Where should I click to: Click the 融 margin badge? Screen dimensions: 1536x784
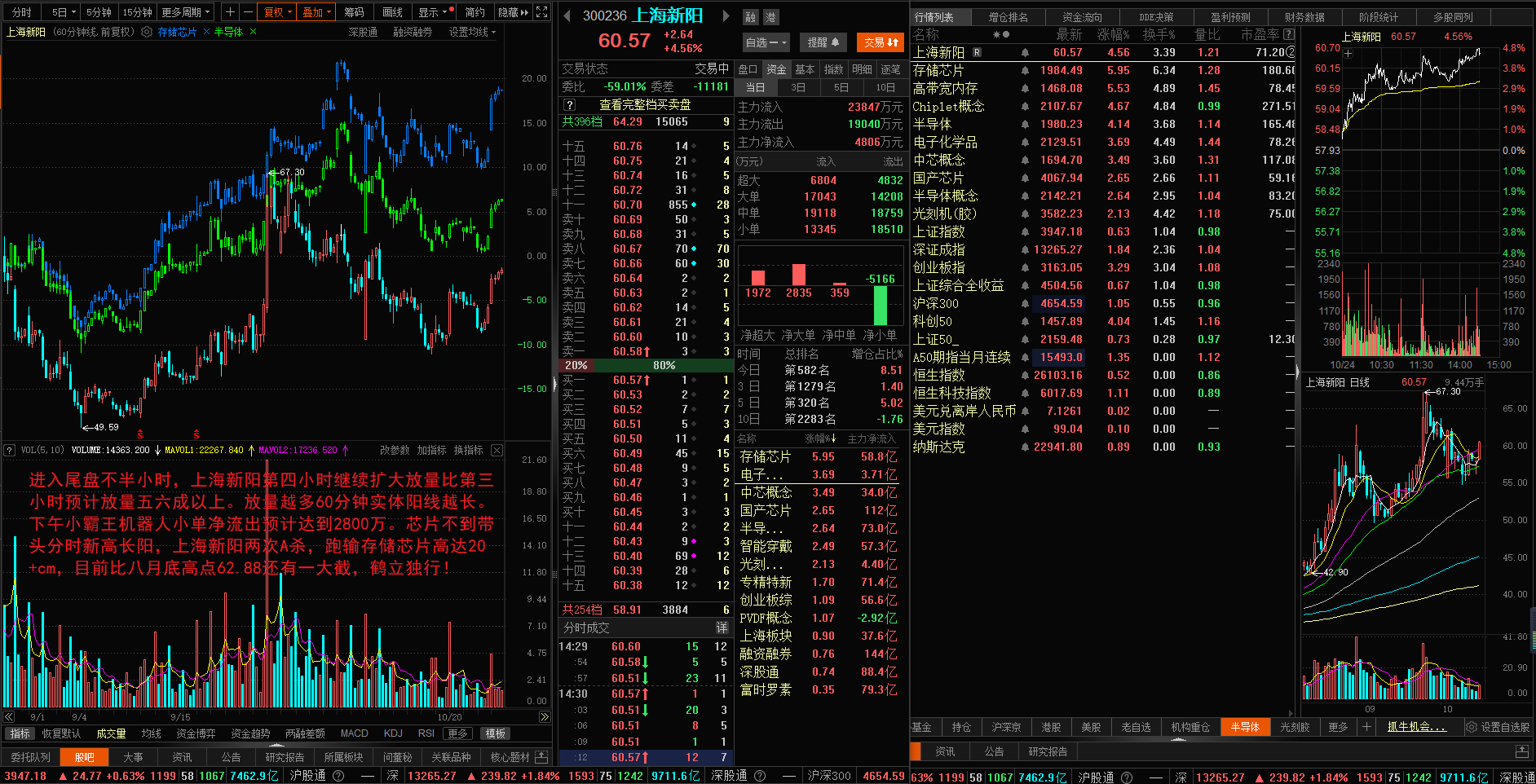(751, 17)
